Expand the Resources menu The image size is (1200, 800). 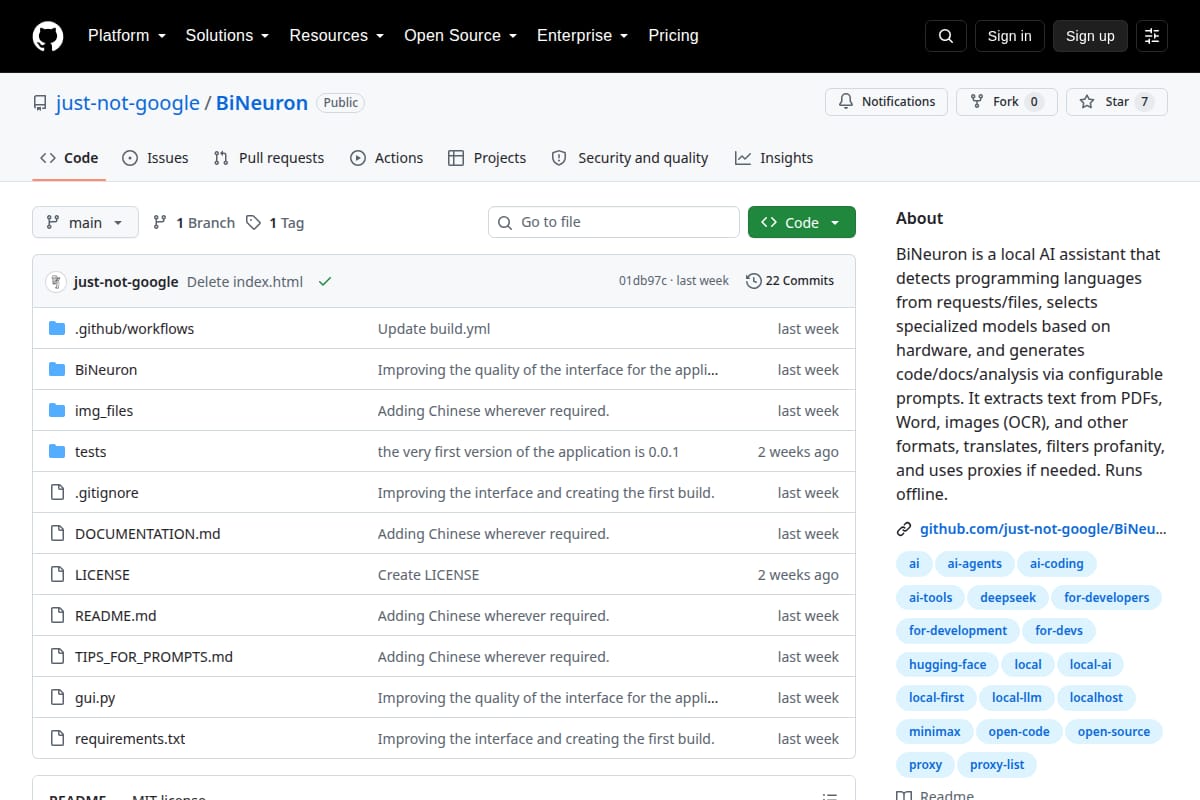pyautogui.click(x=337, y=36)
